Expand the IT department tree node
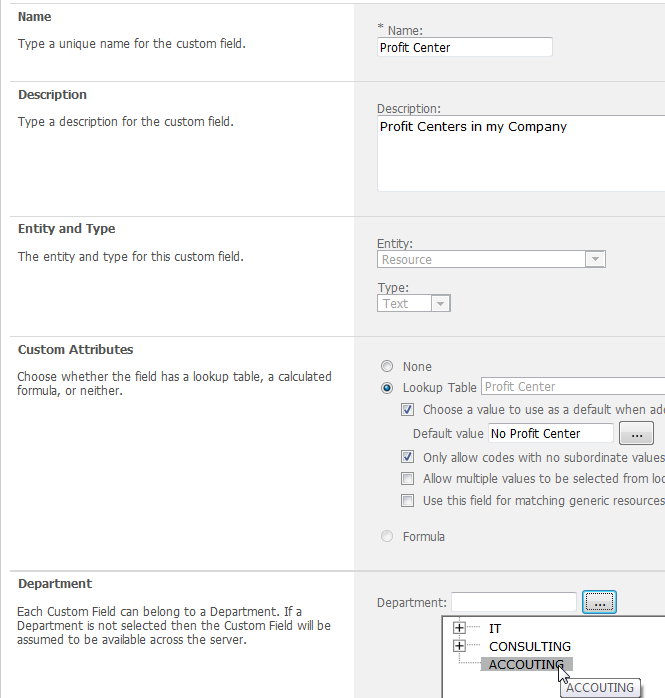 (460, 628)
